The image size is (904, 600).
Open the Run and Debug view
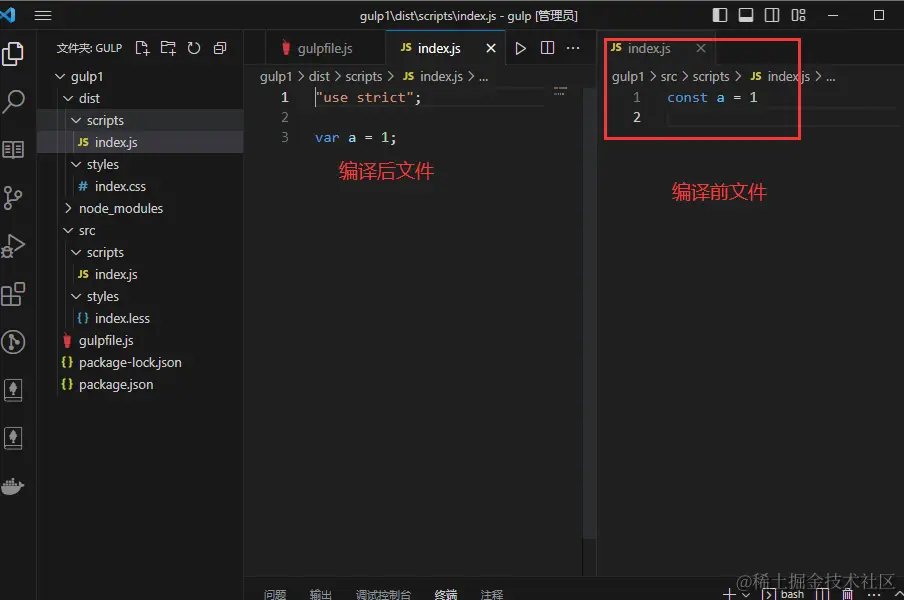(x=13, y=246)
